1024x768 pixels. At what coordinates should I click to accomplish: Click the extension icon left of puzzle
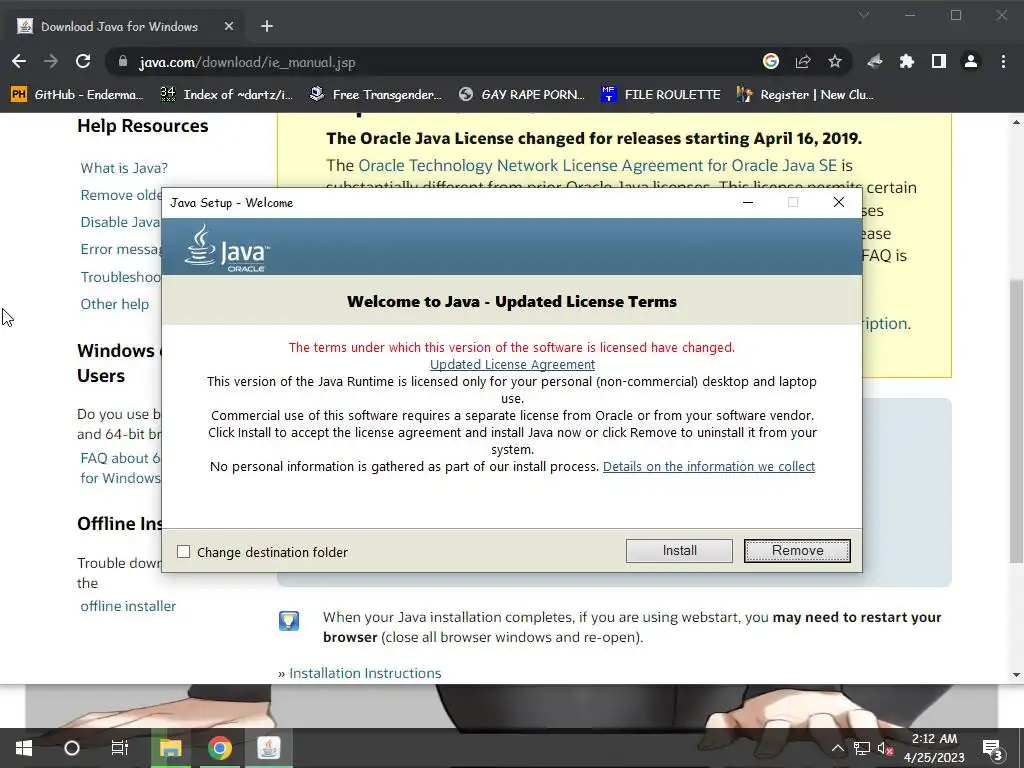pos(874,61)
